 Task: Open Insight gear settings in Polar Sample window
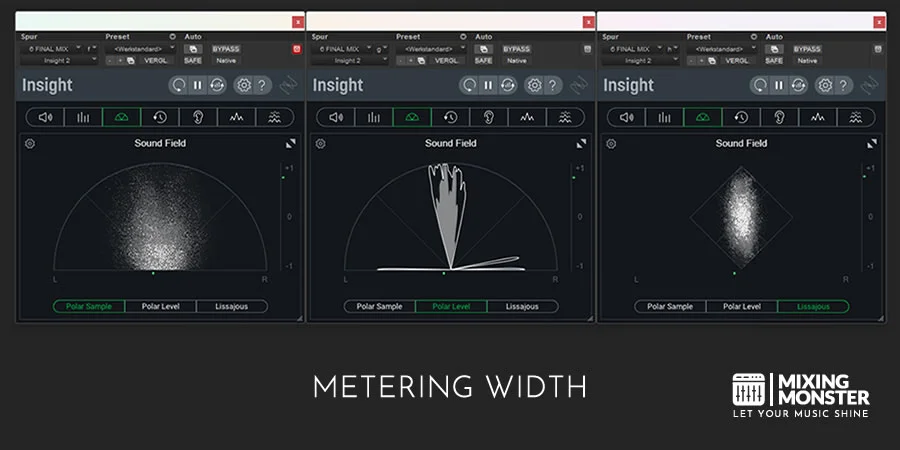tap(244, 86)
